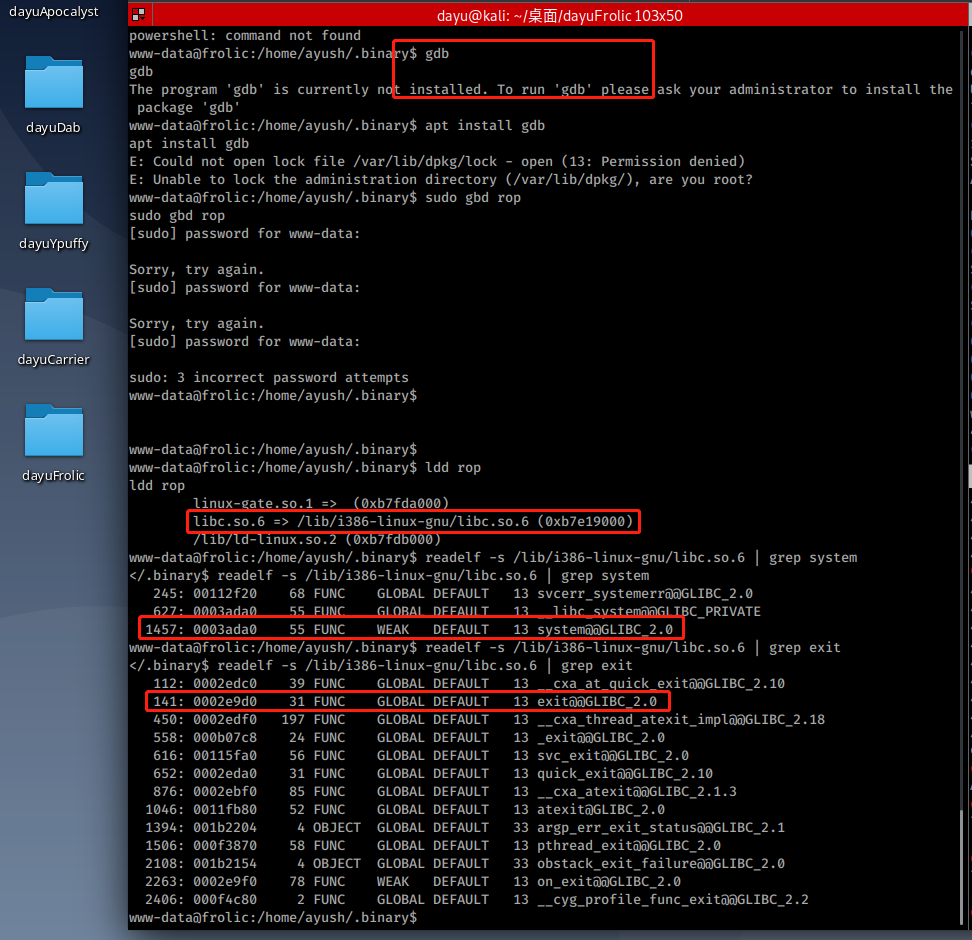972x940 pixels.
Task: Click the obstack_exit_failure@@GLIBC_2.0 row
Action: coord(465,862)
